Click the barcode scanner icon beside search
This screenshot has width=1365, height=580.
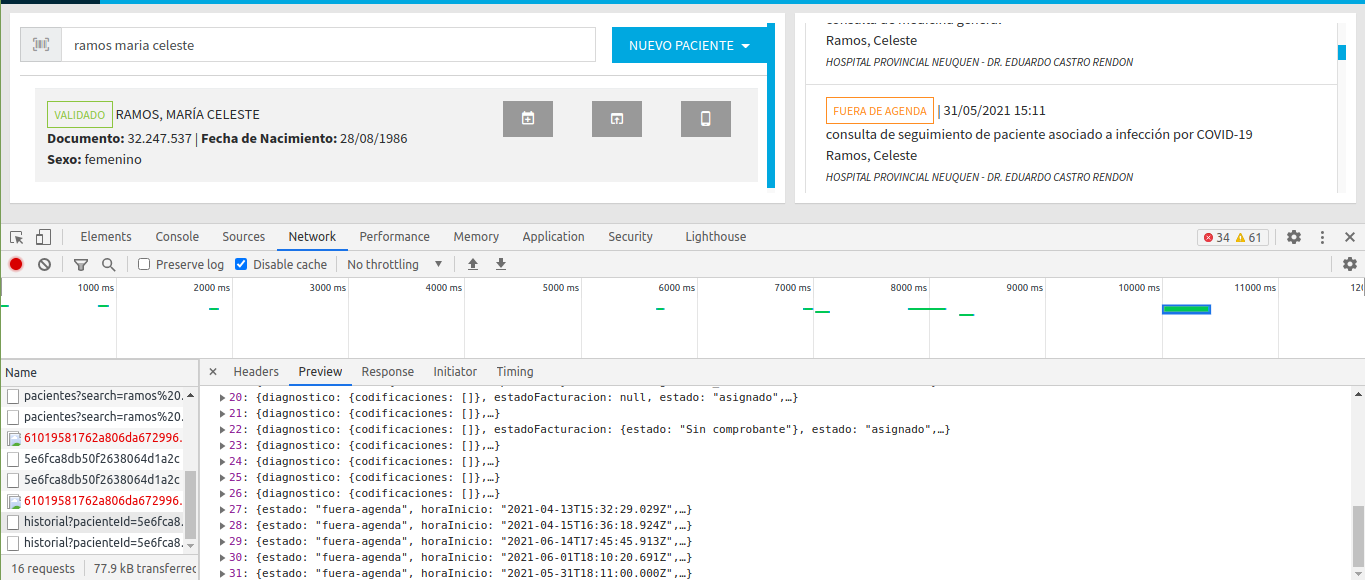[41, 45]
